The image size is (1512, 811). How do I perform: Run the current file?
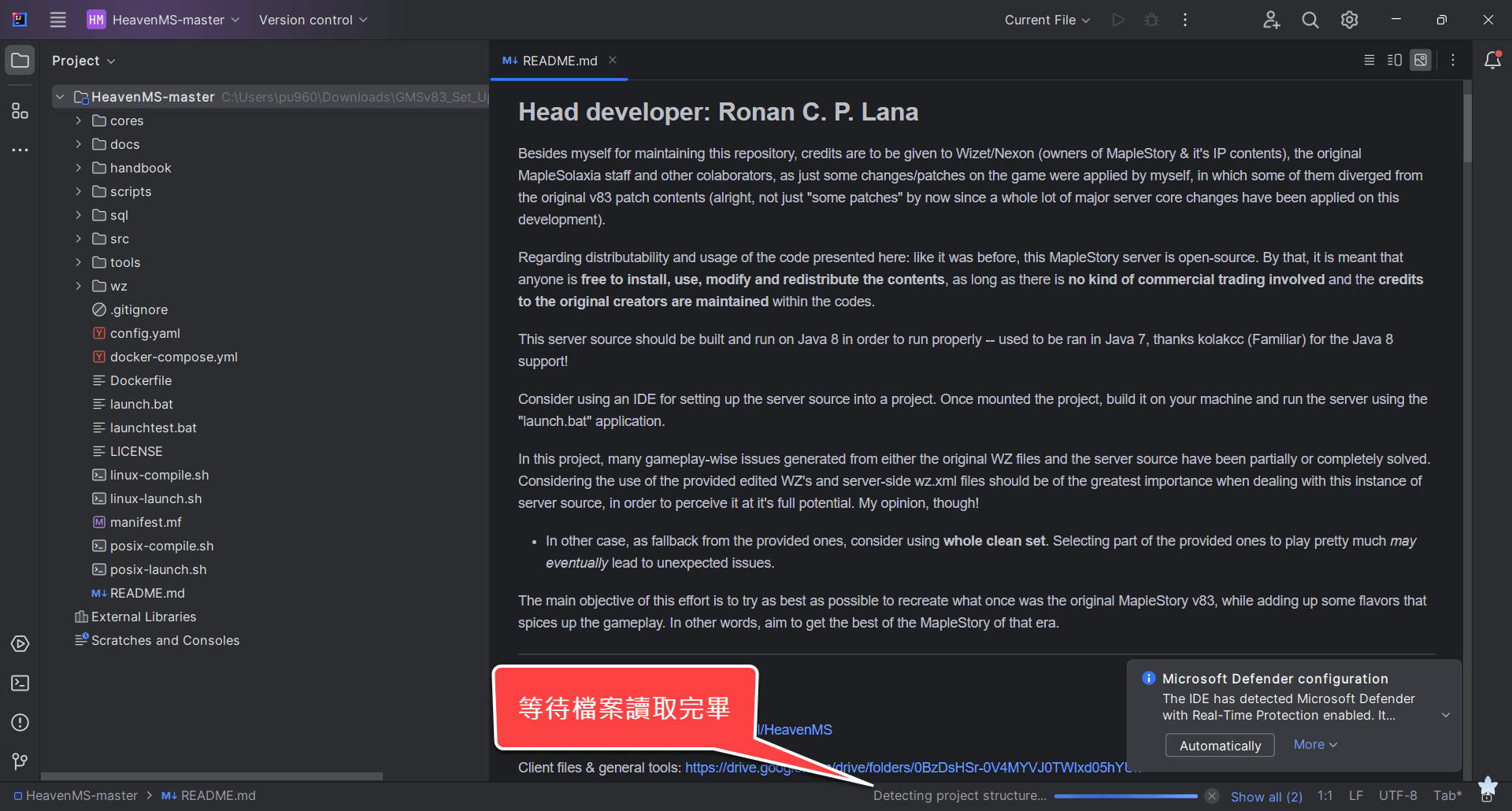pyautogui.click(x=1118, y=20)
